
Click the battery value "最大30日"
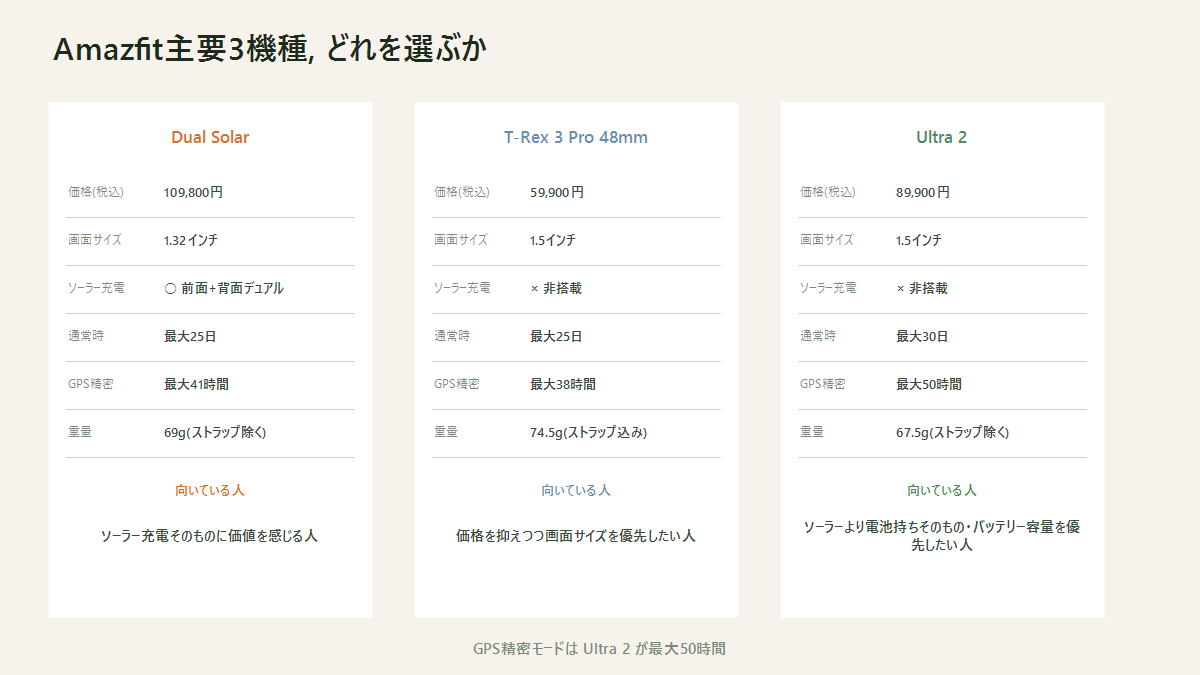922,336
